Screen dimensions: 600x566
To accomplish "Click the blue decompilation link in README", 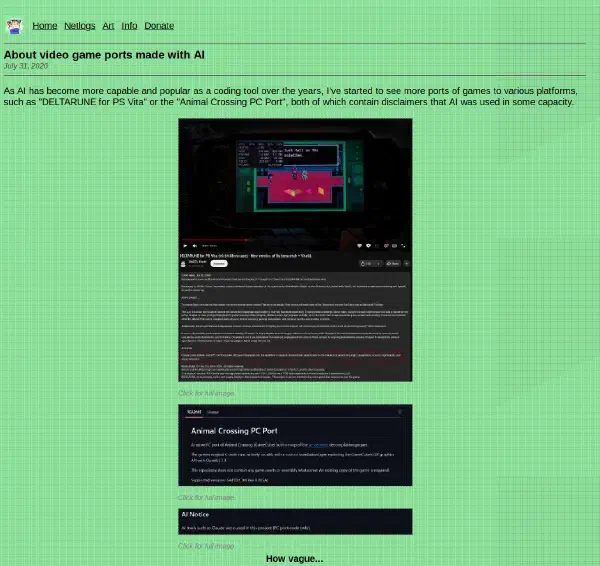I will [318, 445].
